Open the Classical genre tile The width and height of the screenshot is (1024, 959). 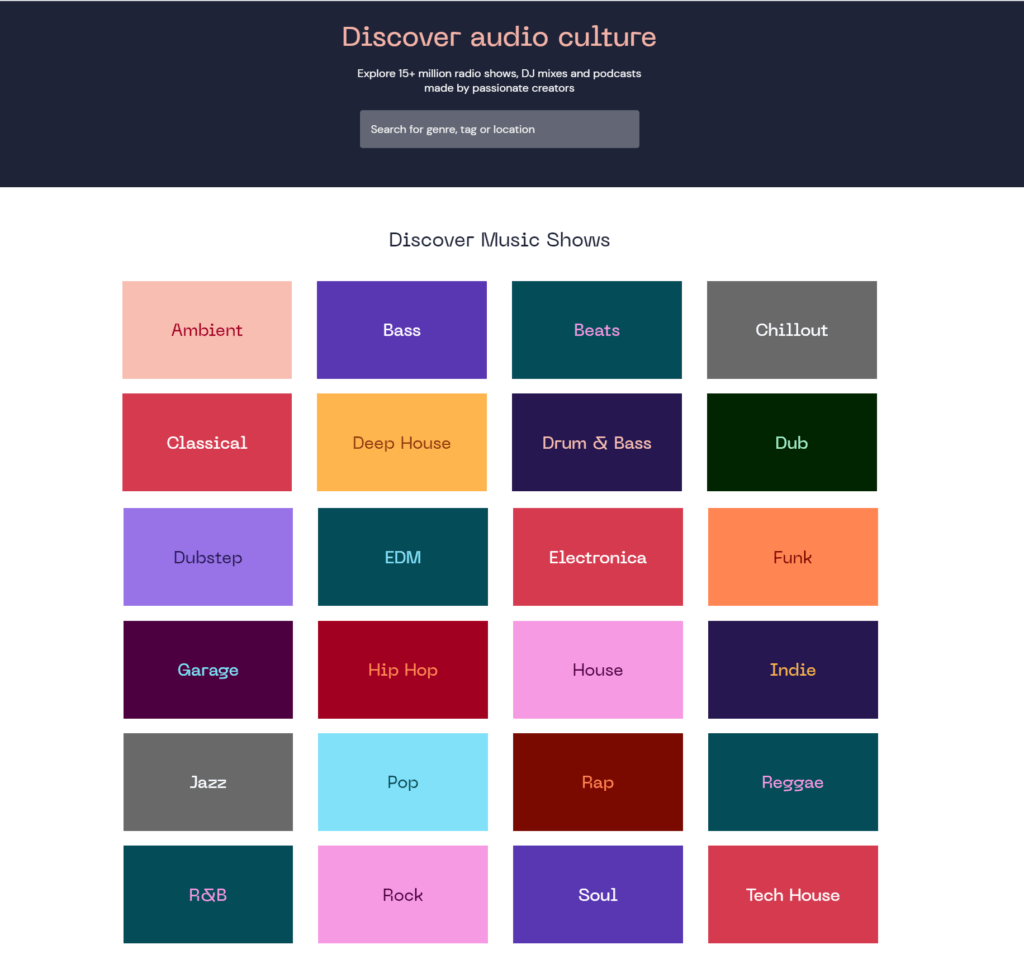207,442
